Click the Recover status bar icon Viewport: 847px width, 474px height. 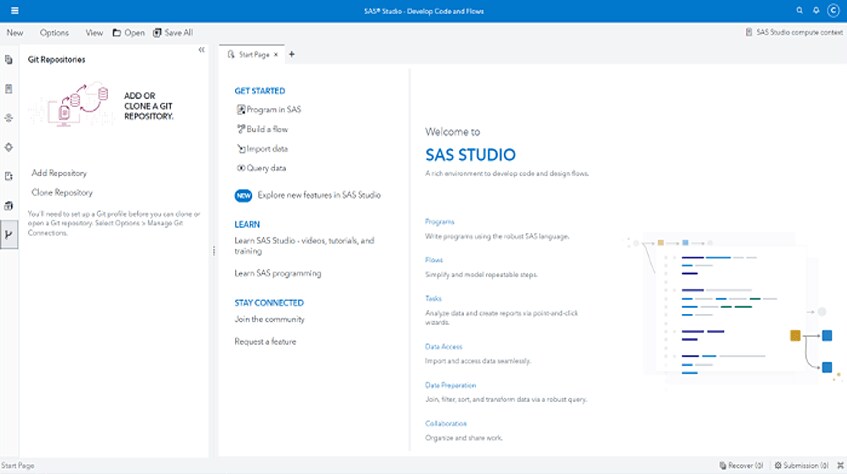(x=723, y=465)
